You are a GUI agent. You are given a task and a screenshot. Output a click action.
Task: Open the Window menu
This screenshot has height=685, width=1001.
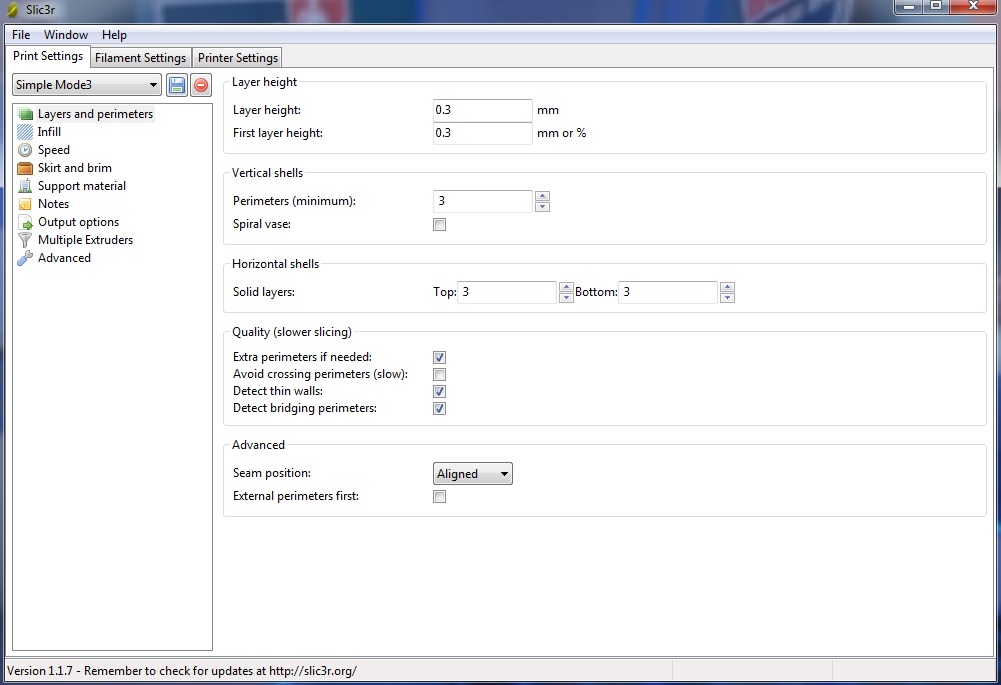point(66,35)
